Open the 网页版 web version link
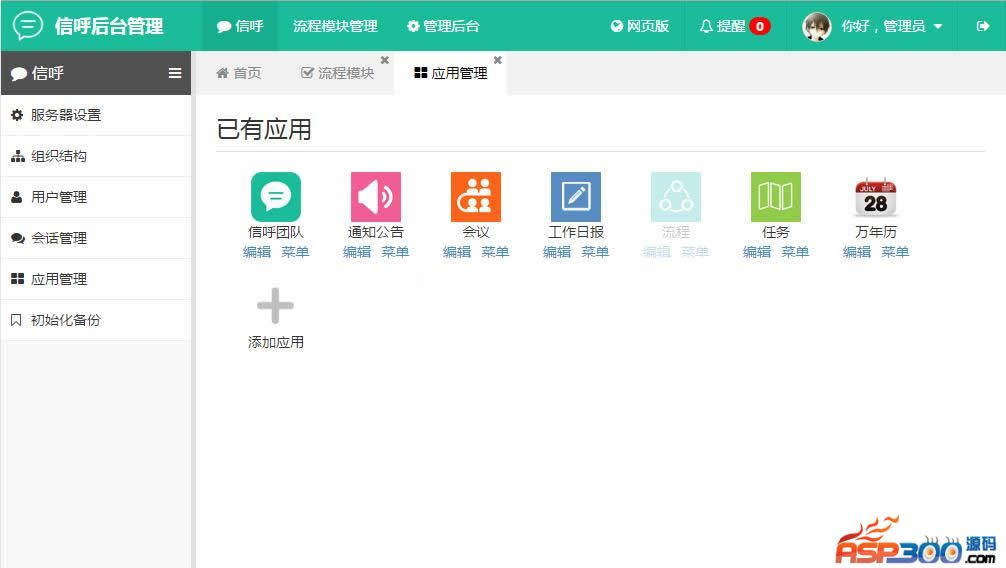 pos(640,26)
